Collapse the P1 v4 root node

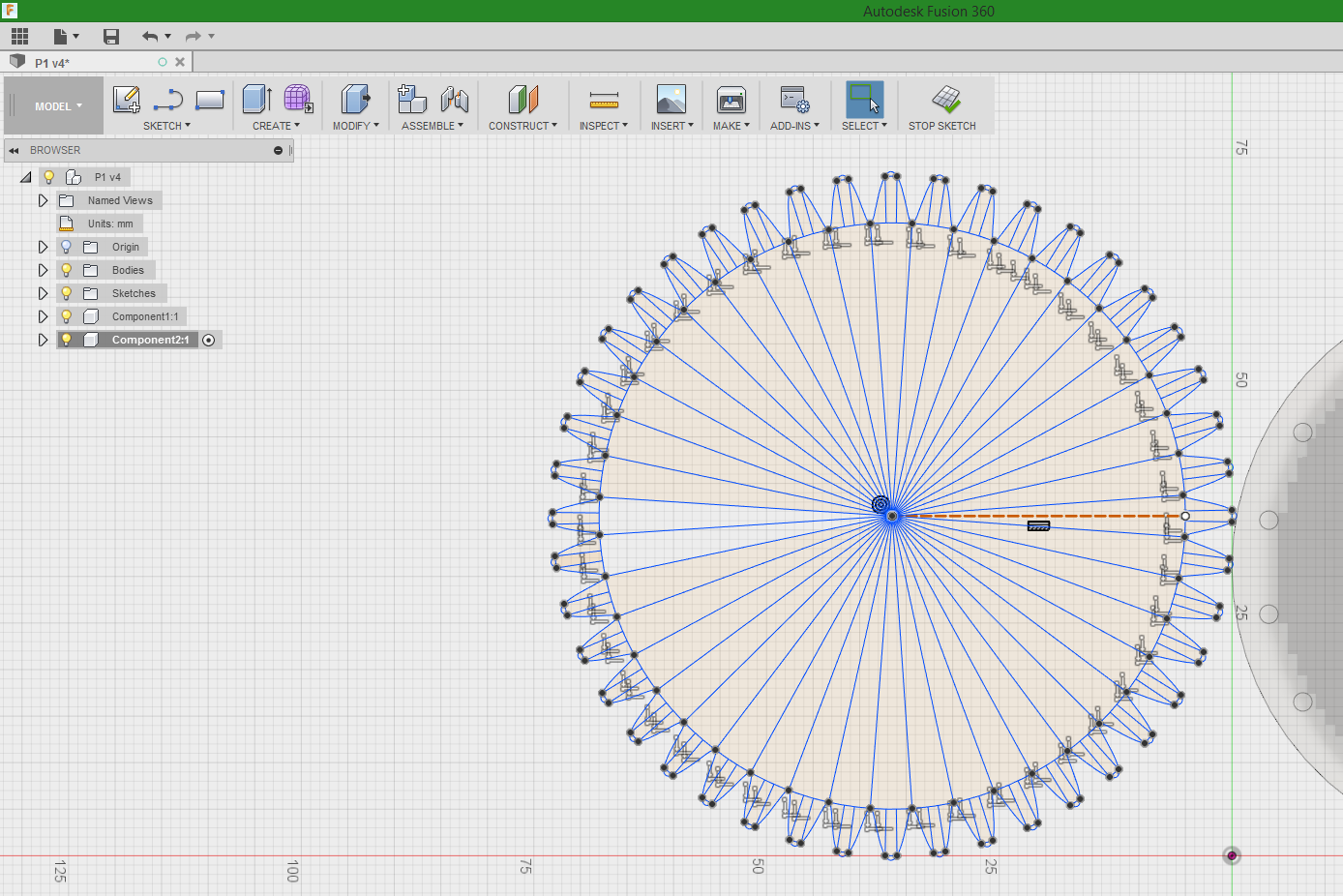(x=26, y=177)
